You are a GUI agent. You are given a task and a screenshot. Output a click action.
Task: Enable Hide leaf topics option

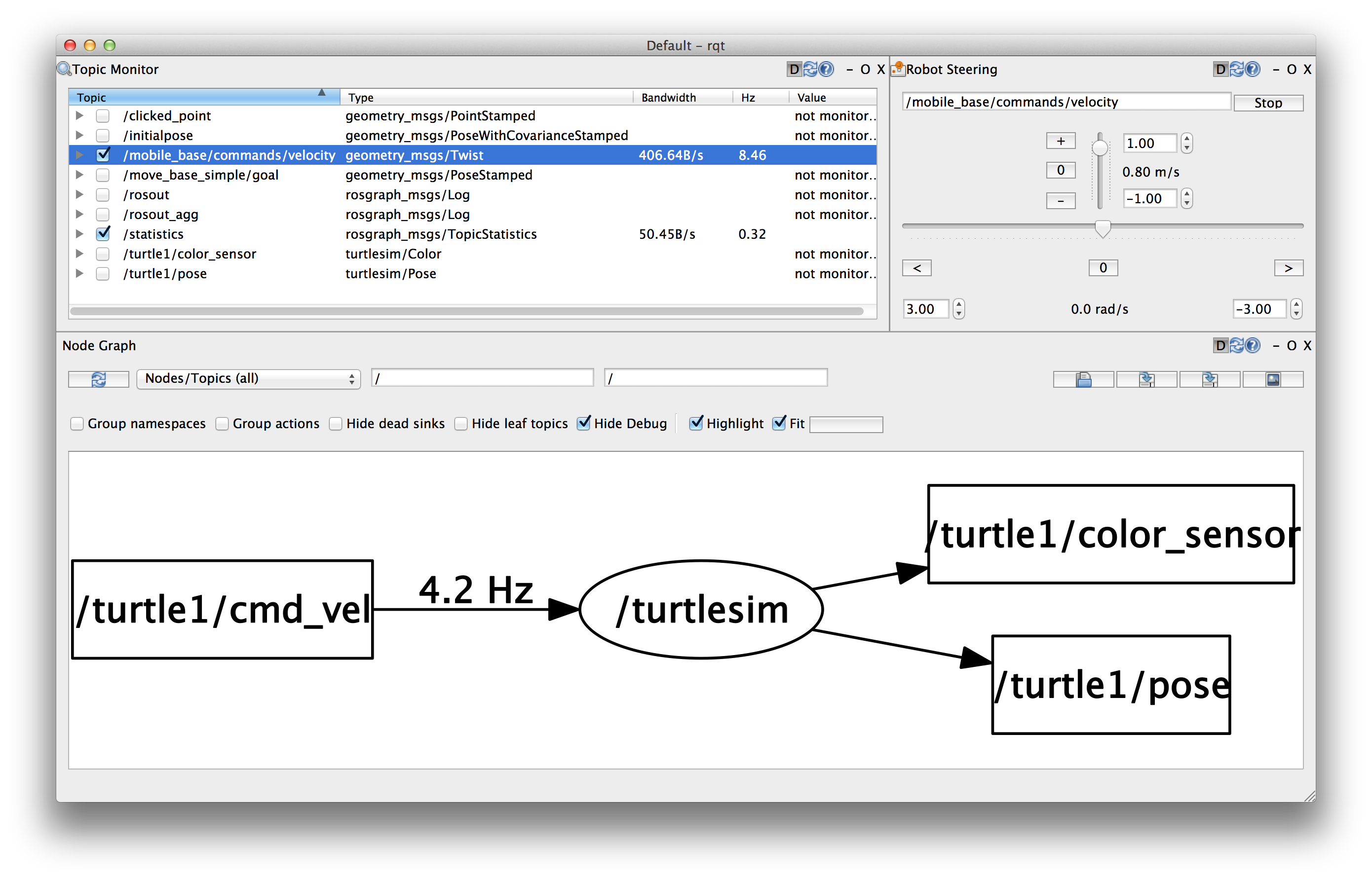[461, 424]
